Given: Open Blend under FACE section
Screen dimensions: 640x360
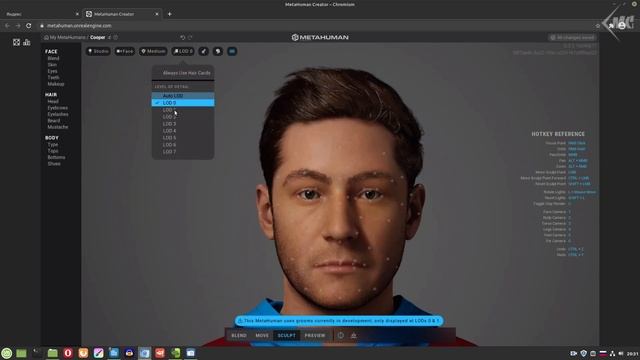Looking at the screenshot, I should point(53,58).
